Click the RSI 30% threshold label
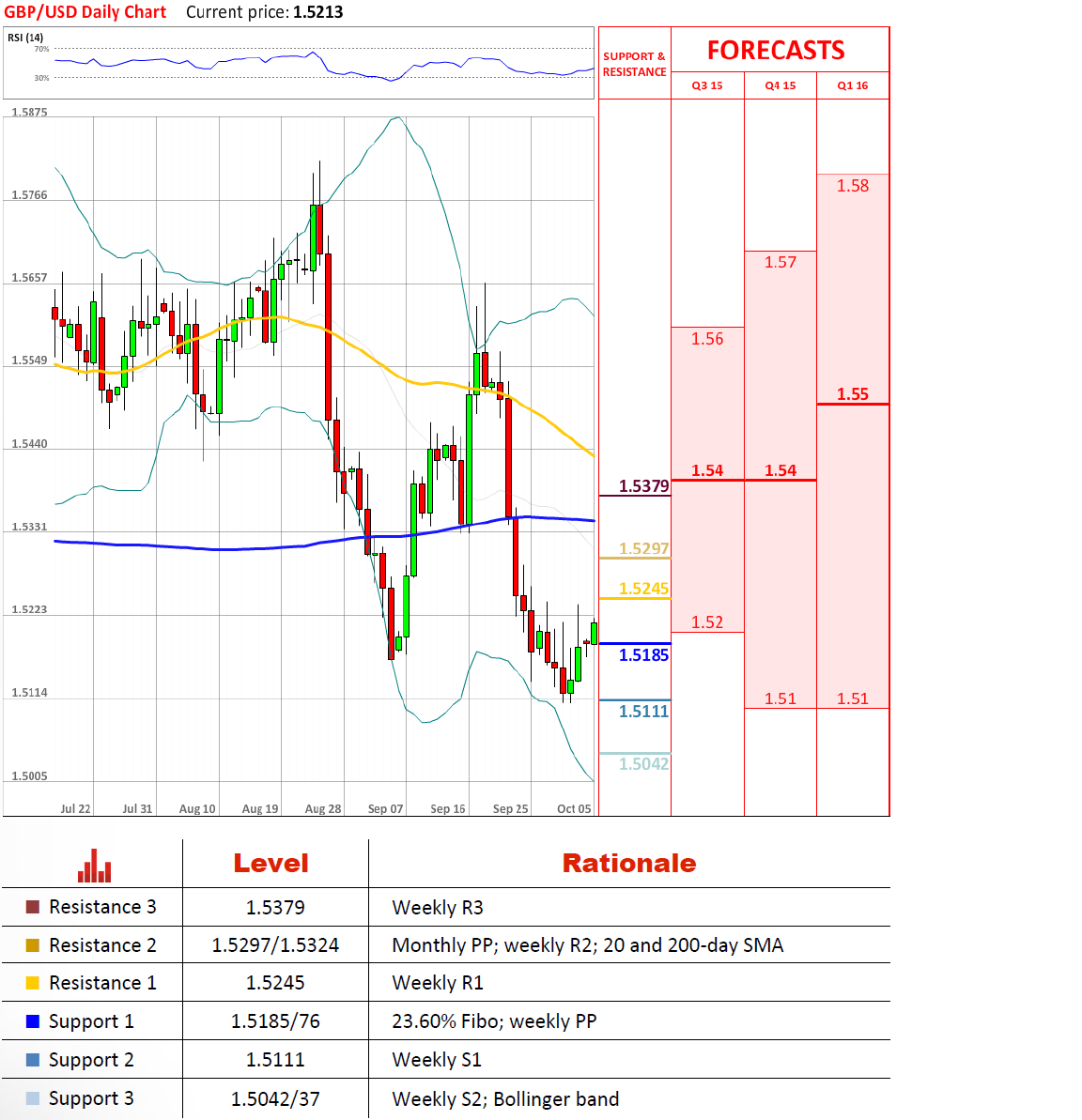The width and height of the screenshot is (1082, 1120). (x=41, y=78)
